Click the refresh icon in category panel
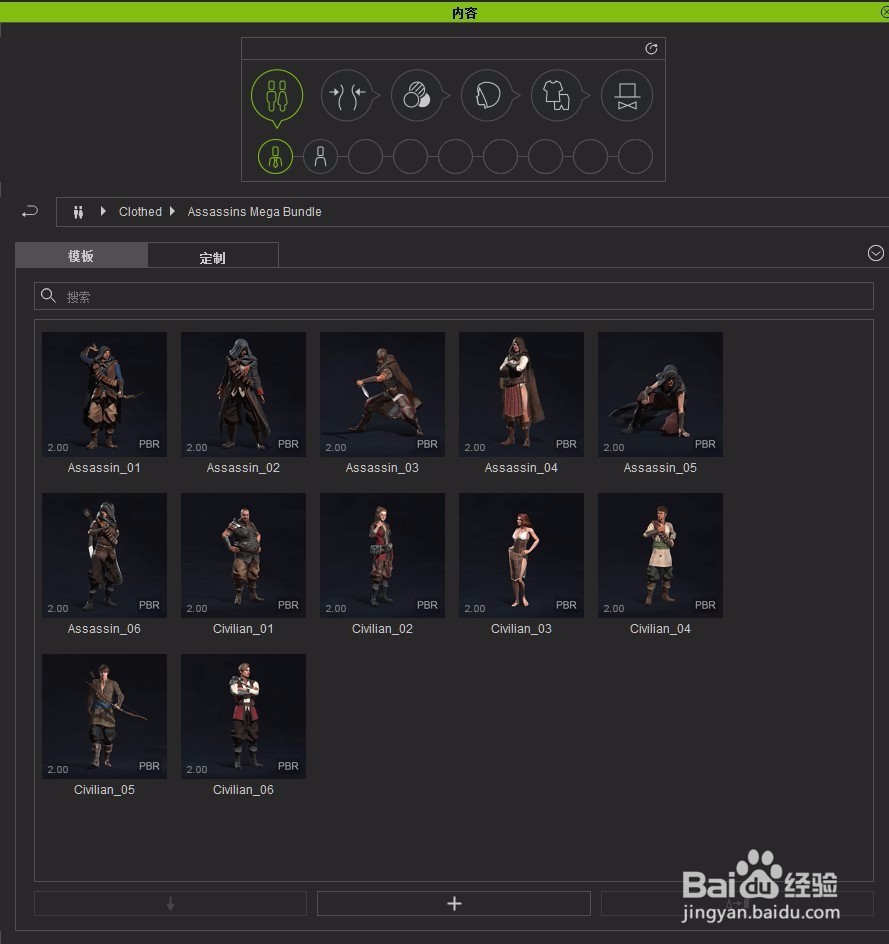889x944 pixels. coord(651,49)
